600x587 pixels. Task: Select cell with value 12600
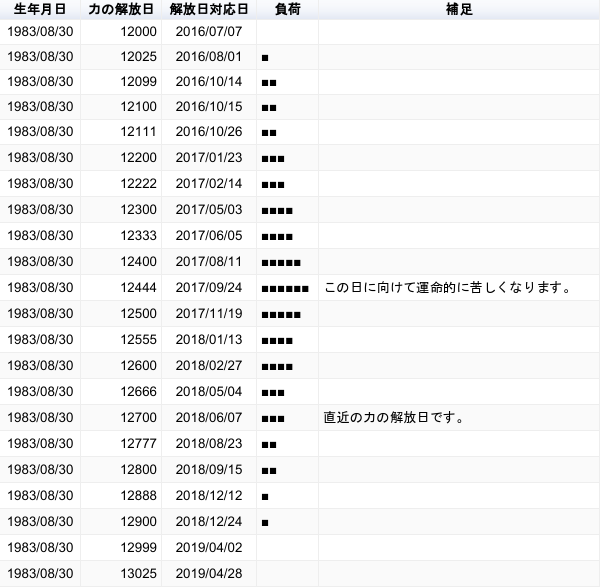pyautogui.click(x=121, y=365)
